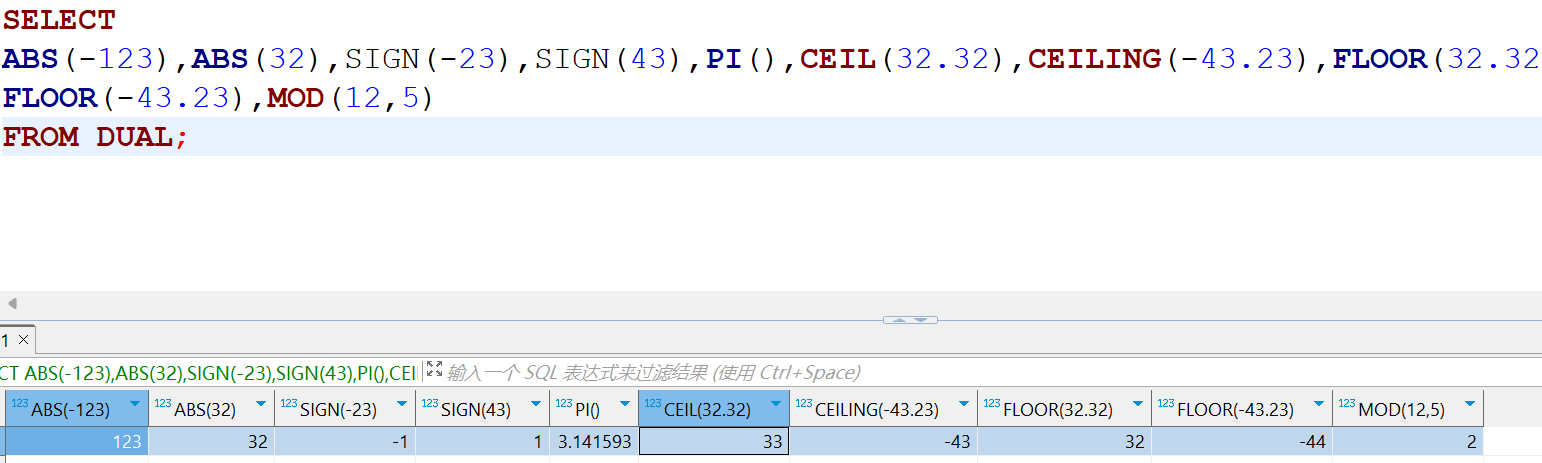
Task: Close result tab 1
Action: [x=24, y=340]
